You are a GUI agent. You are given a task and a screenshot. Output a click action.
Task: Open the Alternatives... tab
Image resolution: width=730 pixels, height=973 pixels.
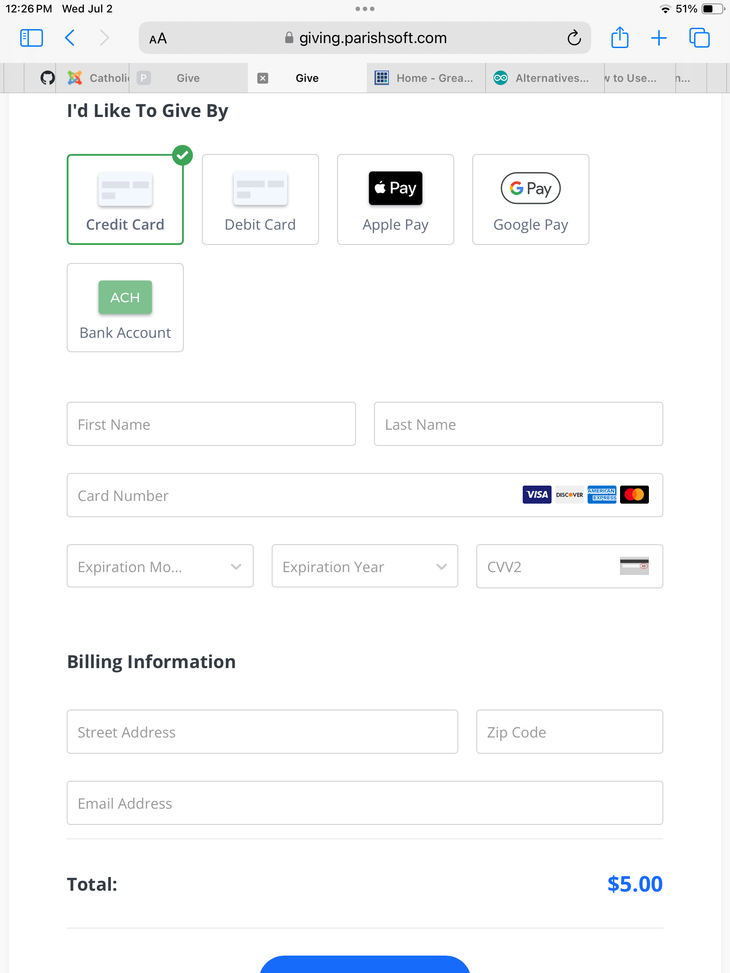coord(545,78)
